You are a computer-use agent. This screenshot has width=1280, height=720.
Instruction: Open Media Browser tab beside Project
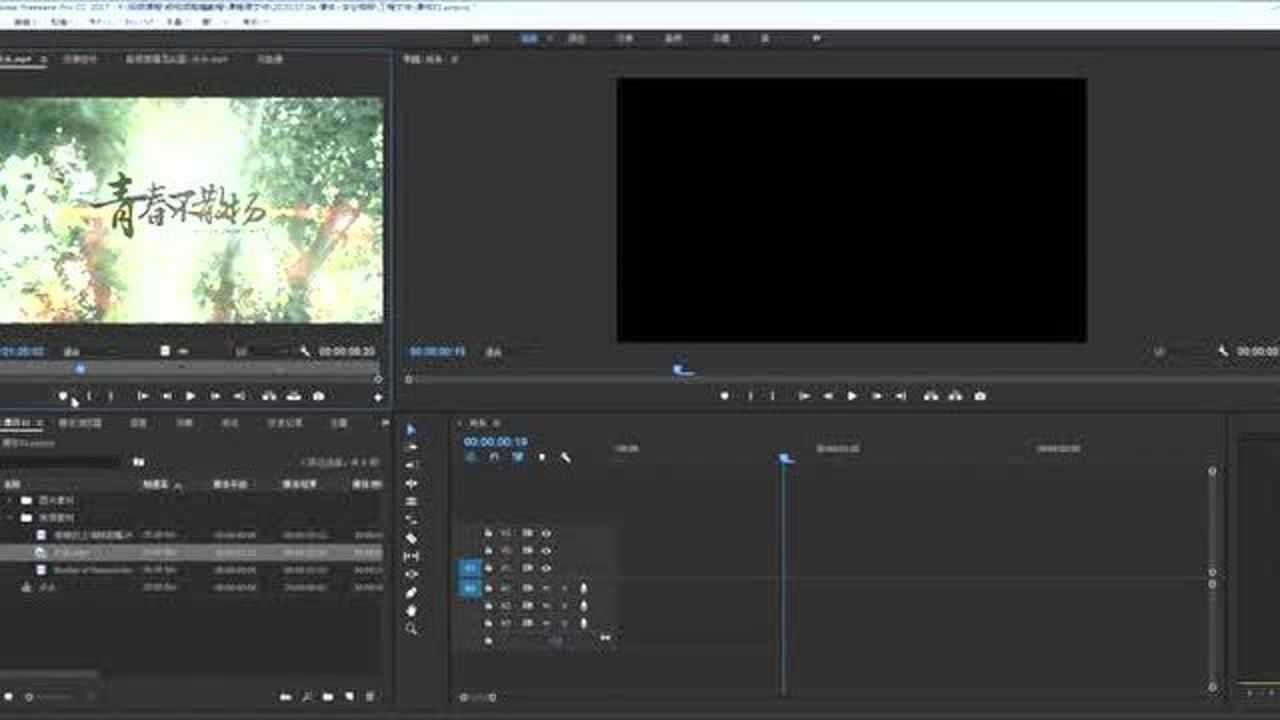pyautogui.click(x=81, y=423)
